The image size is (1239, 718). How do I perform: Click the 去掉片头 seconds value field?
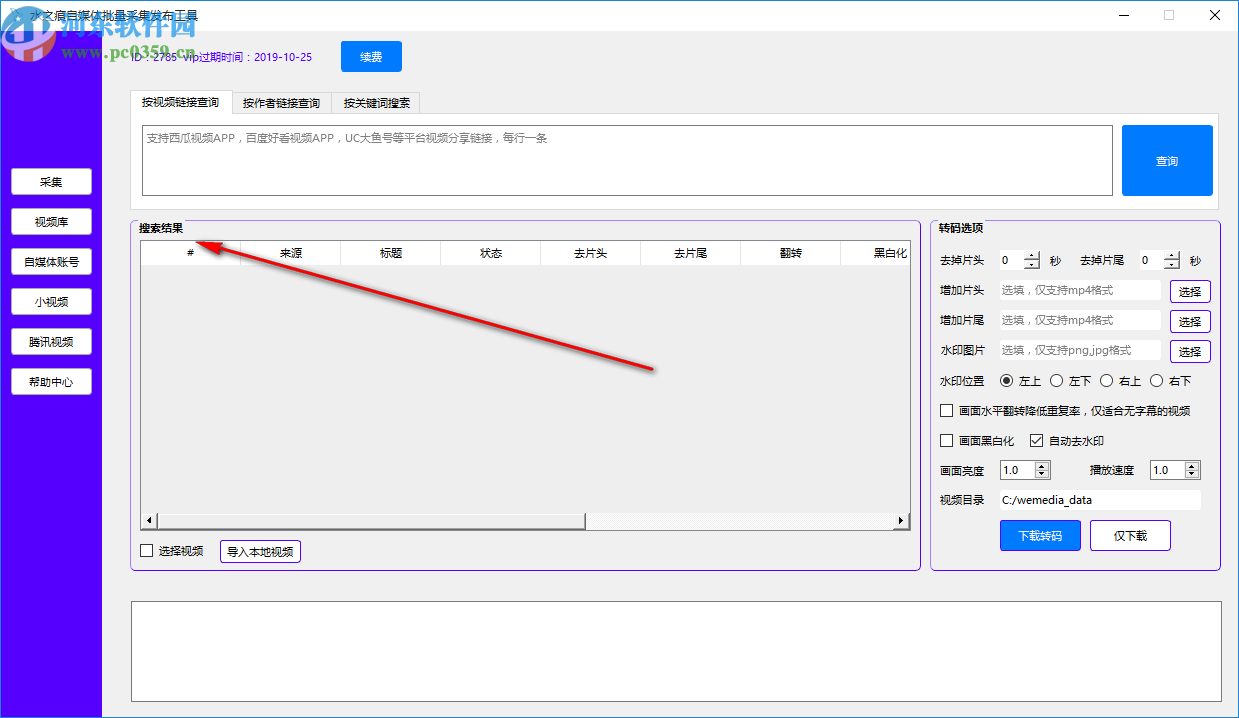(x=1011, y=260)
